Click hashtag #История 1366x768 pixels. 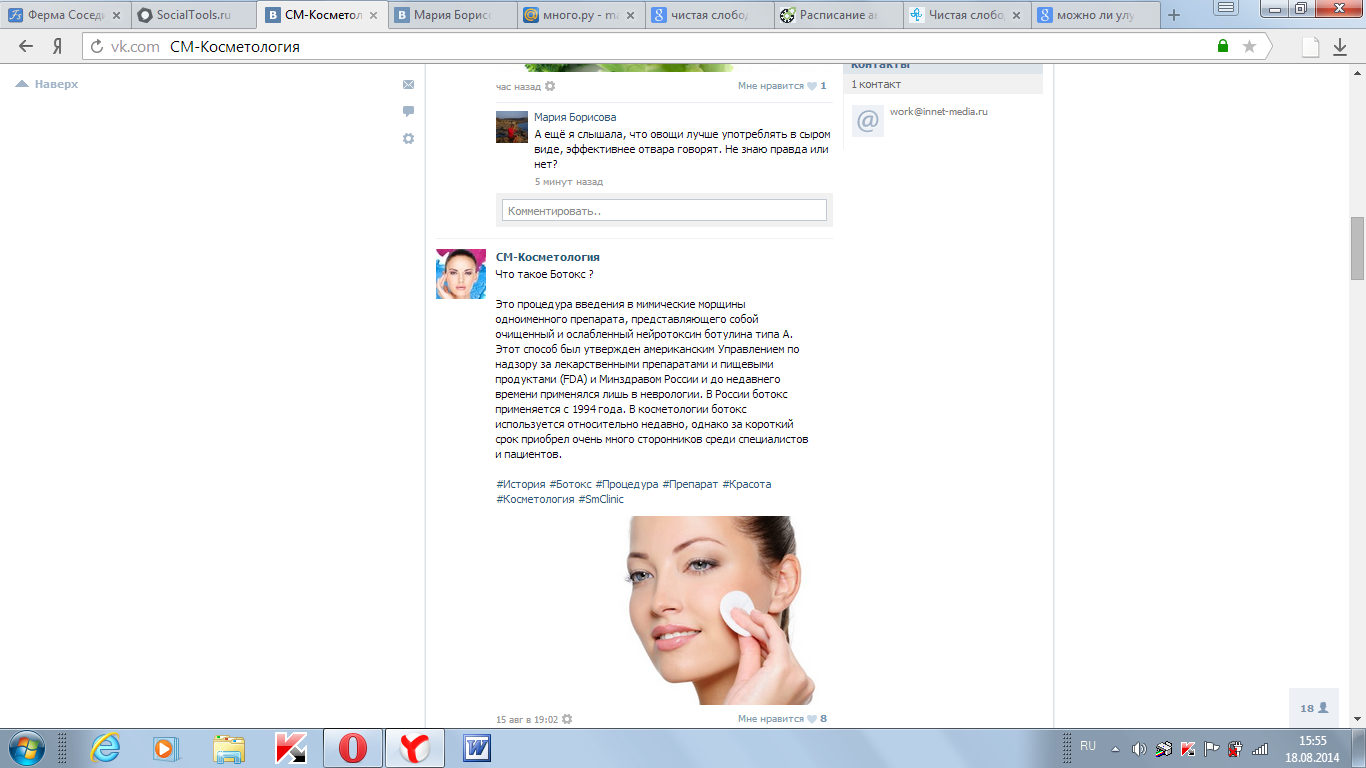click(521, 484)
